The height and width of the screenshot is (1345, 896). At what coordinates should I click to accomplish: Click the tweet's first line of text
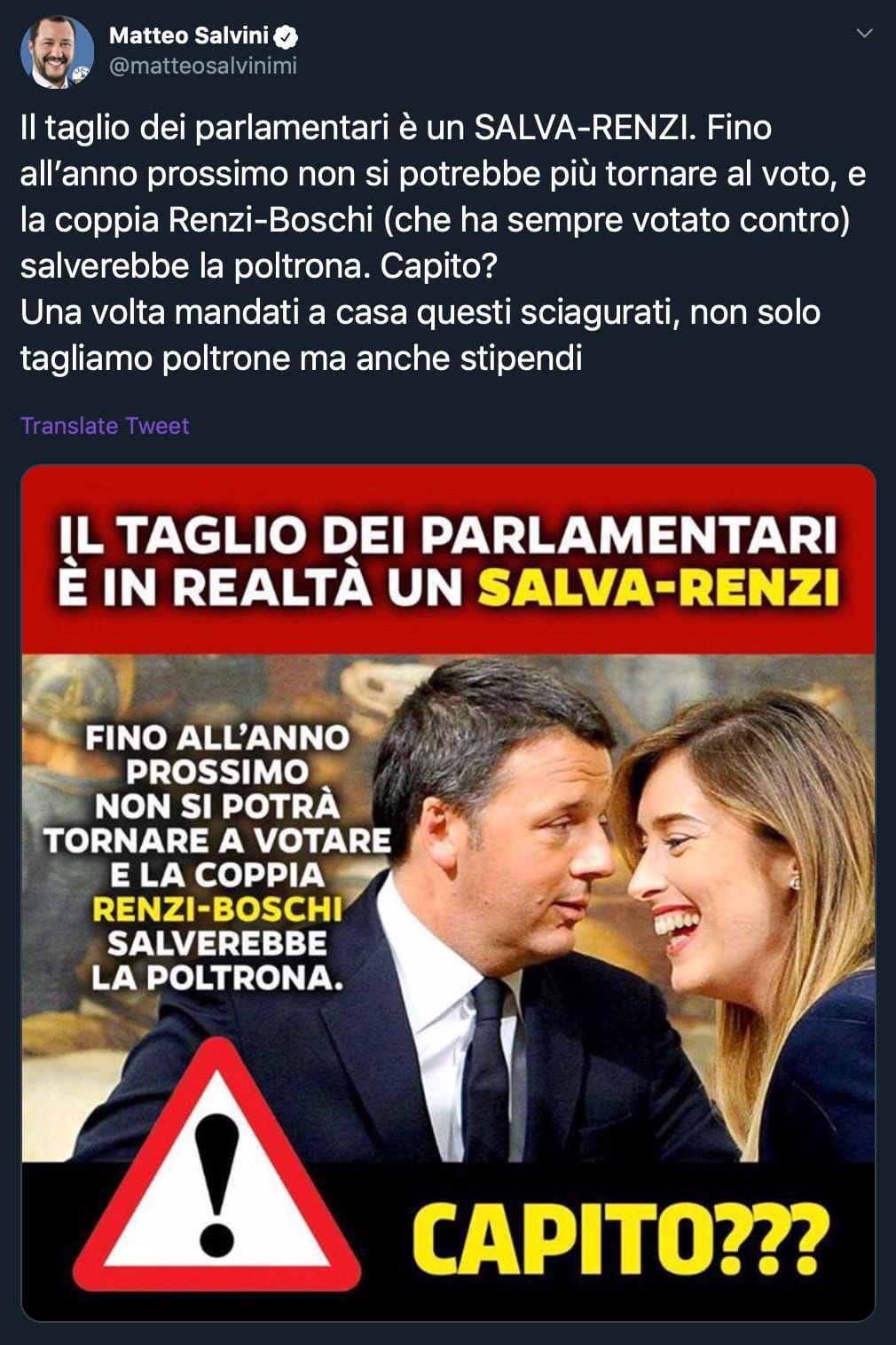click(x=396, y=128)
